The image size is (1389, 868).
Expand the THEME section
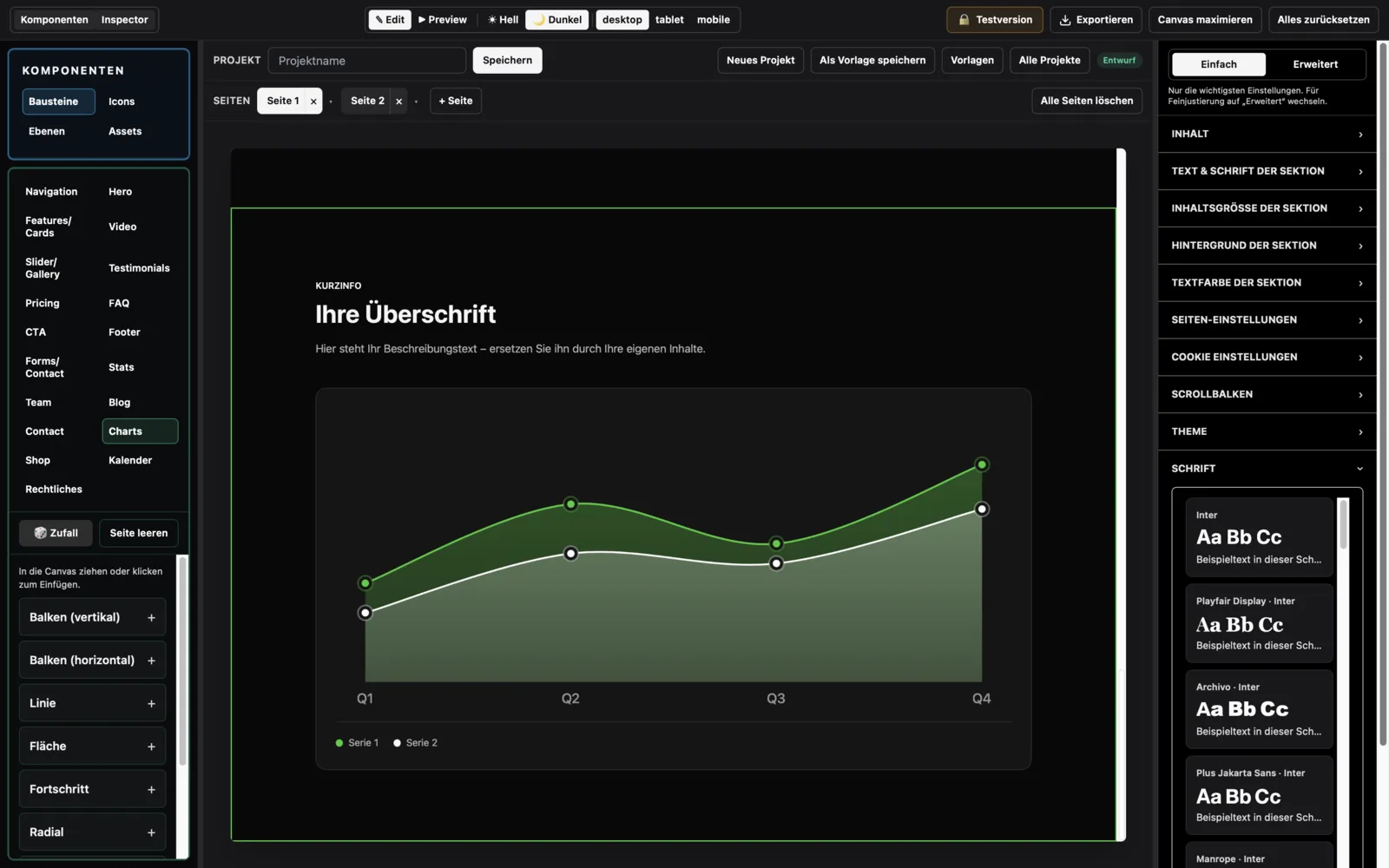point(1267,431)
